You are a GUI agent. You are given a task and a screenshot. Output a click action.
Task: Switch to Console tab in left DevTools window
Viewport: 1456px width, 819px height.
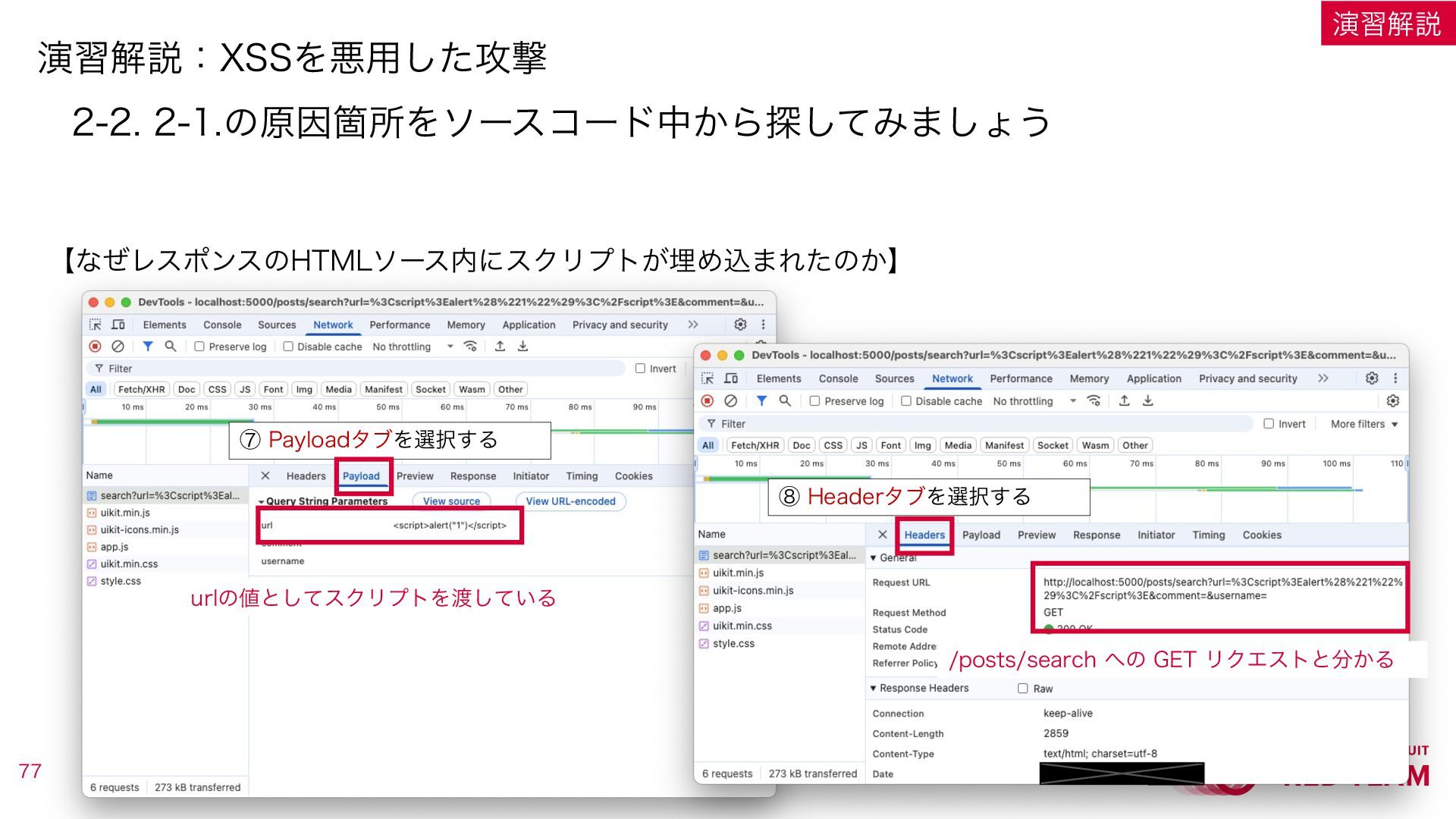pyautogui.click(x=222, y=325)
